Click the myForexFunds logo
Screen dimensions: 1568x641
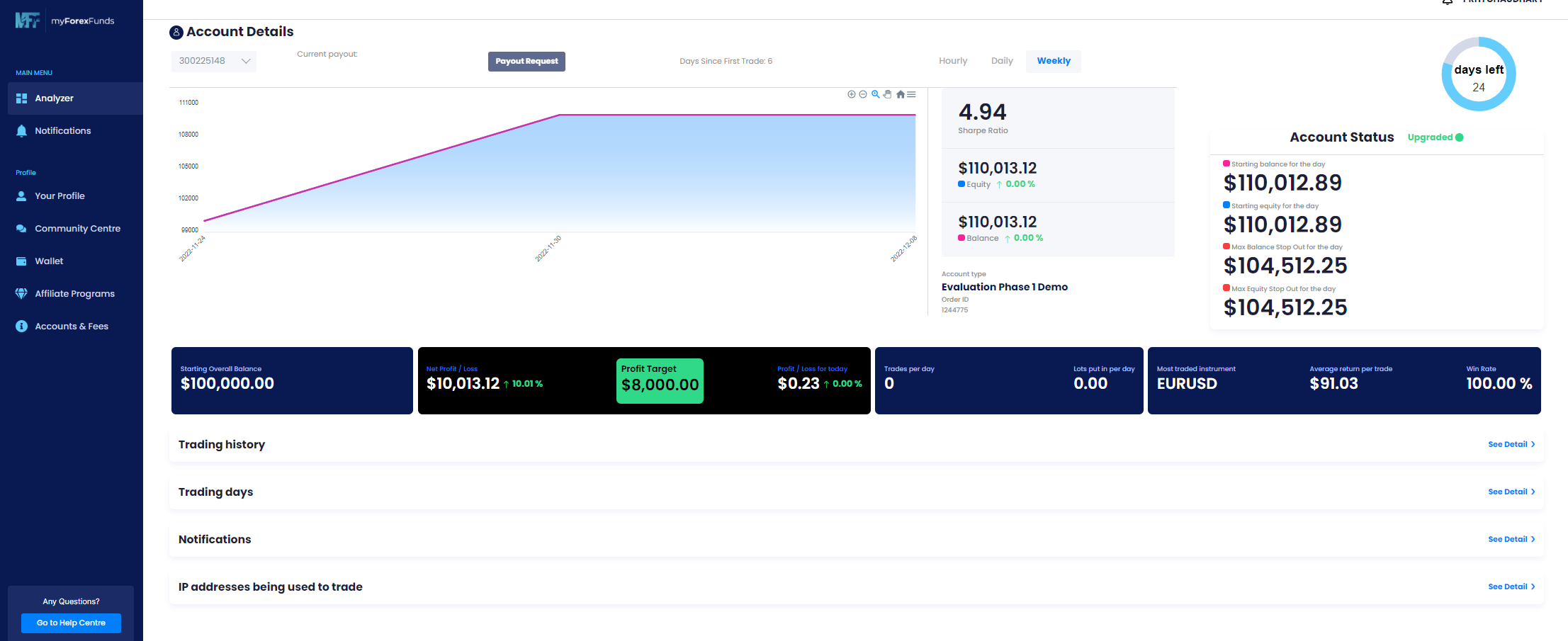64,21
